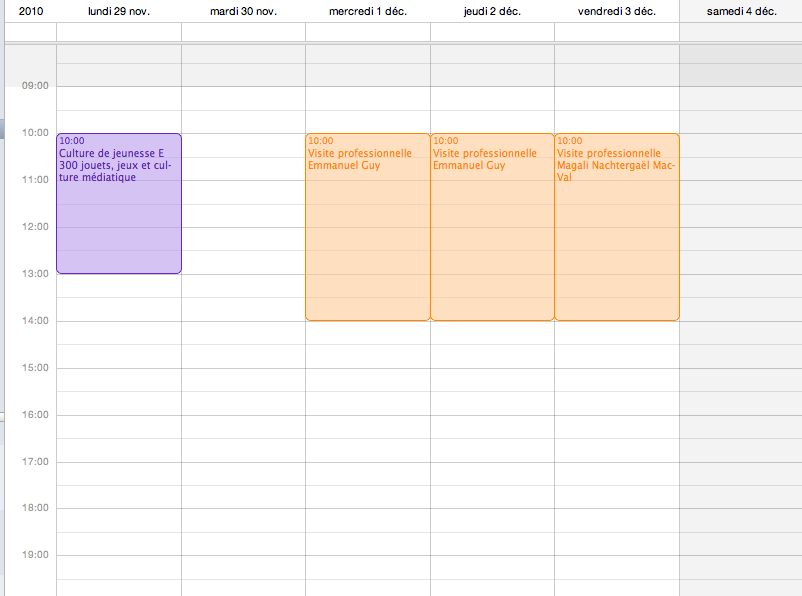
Task: Click the mardi 30 nov. day header
Action: pos(243,11)
